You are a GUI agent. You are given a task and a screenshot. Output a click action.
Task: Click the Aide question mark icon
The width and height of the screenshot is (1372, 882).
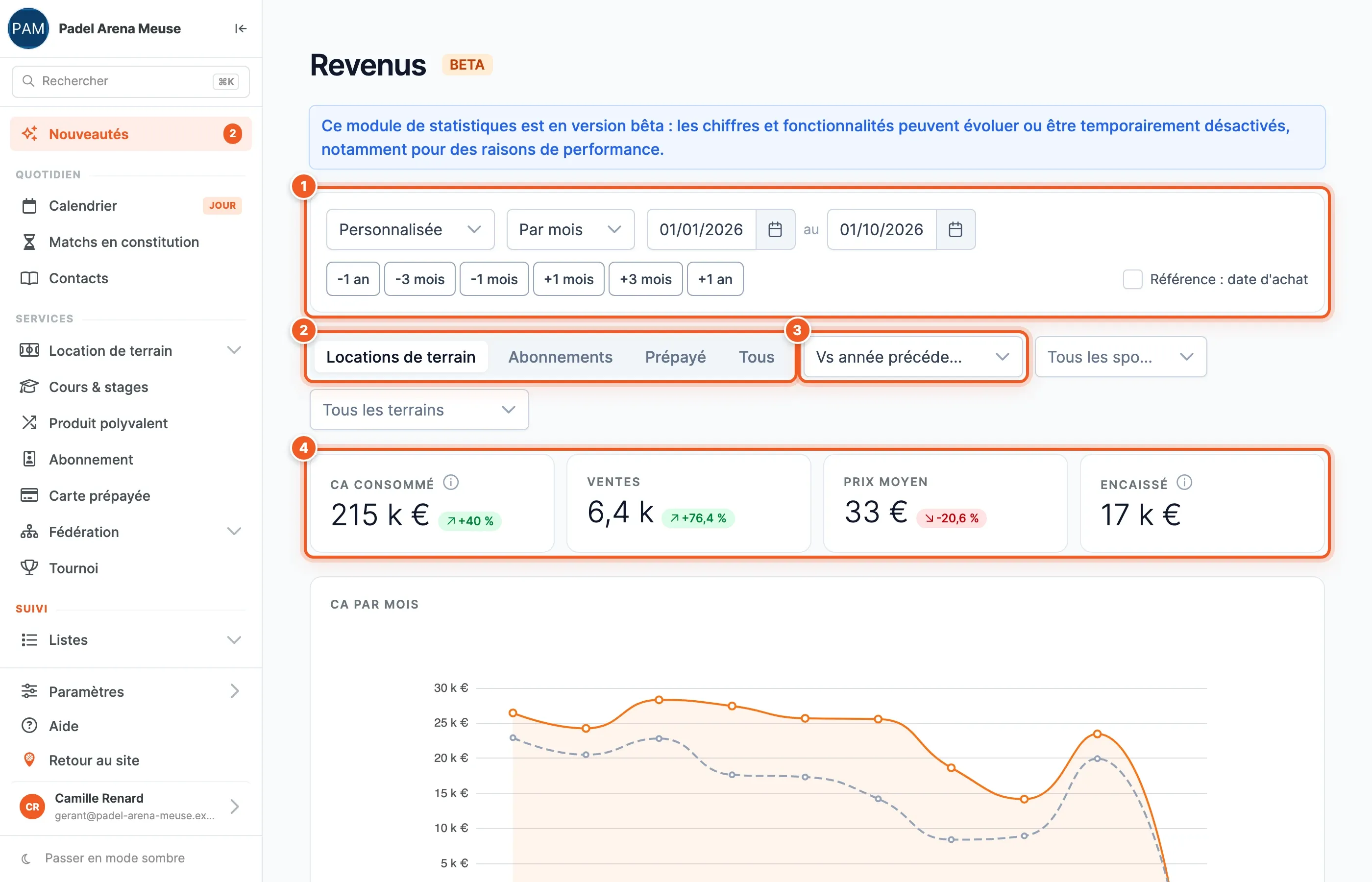point(29,726)
